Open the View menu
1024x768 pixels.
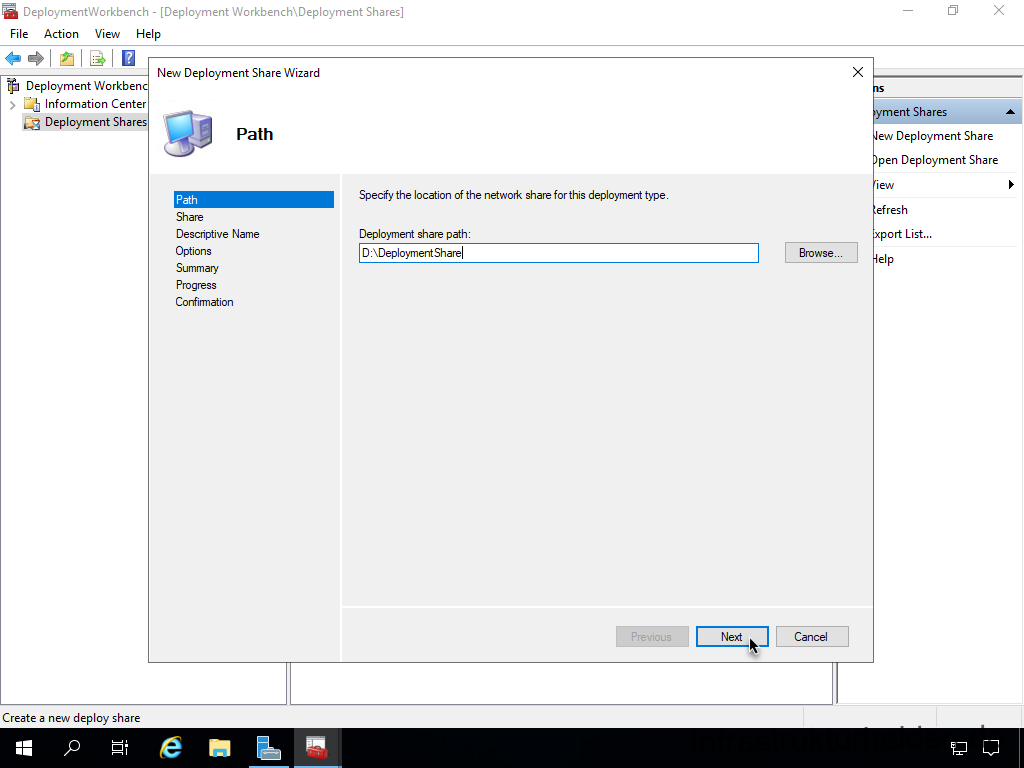click(x=107, y=34)
